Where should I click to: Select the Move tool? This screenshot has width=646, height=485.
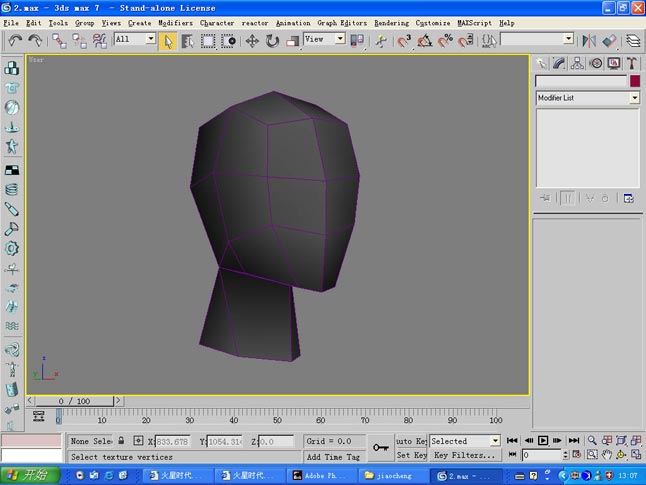click(252, 41)
